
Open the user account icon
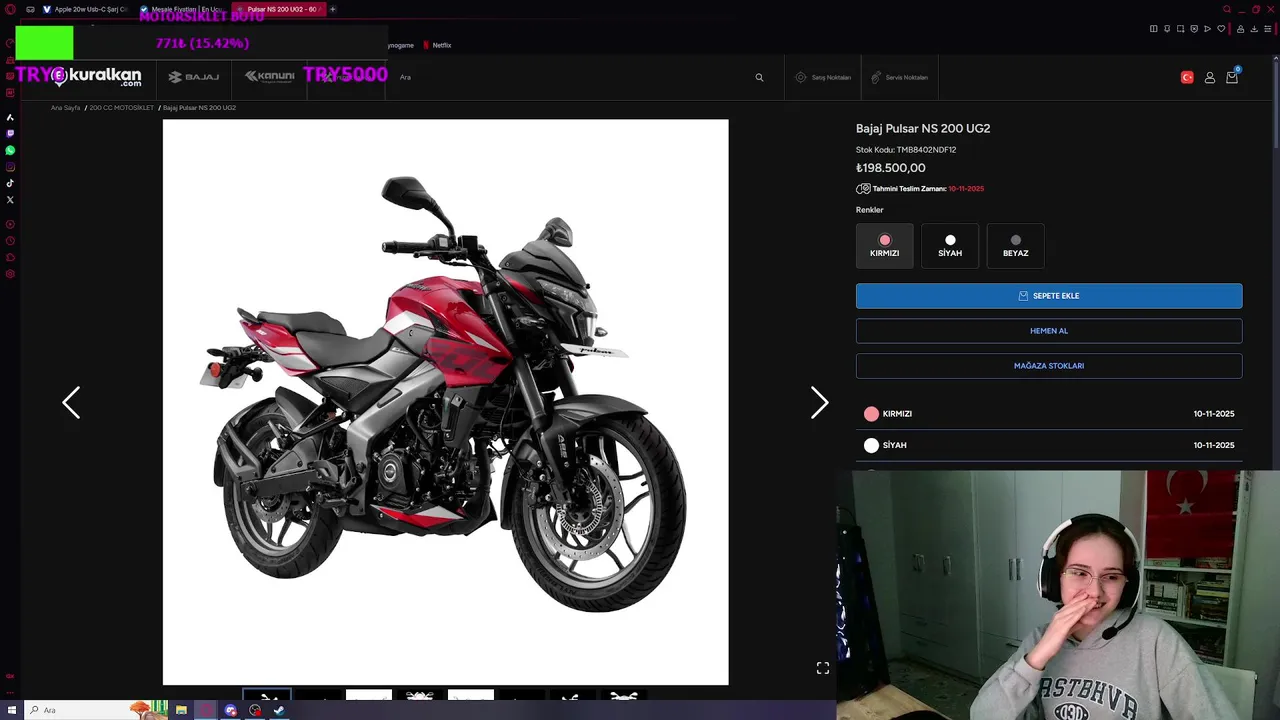pos(1209,77)
